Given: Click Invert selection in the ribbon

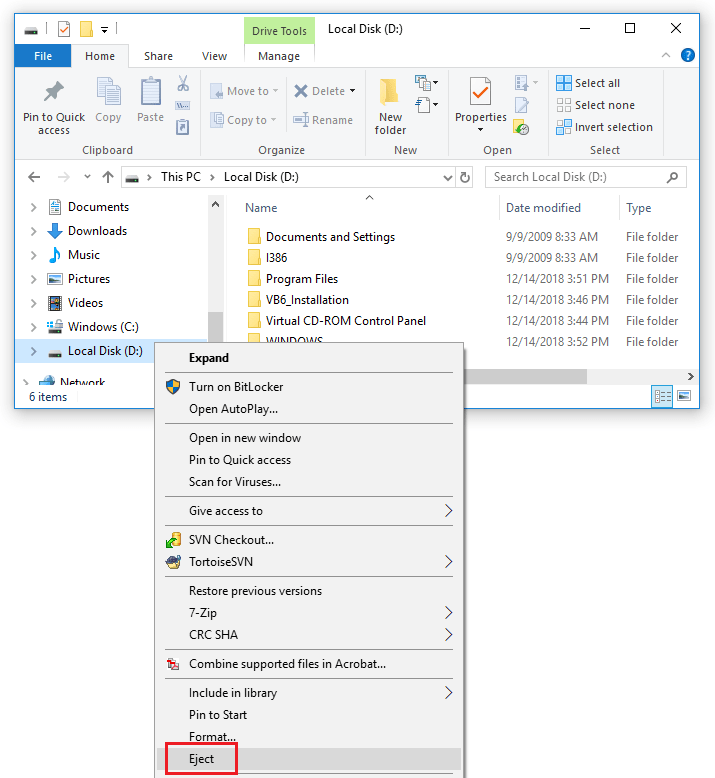Looking at the screenshot, I should pyautogui.click(x=604, y=127).
